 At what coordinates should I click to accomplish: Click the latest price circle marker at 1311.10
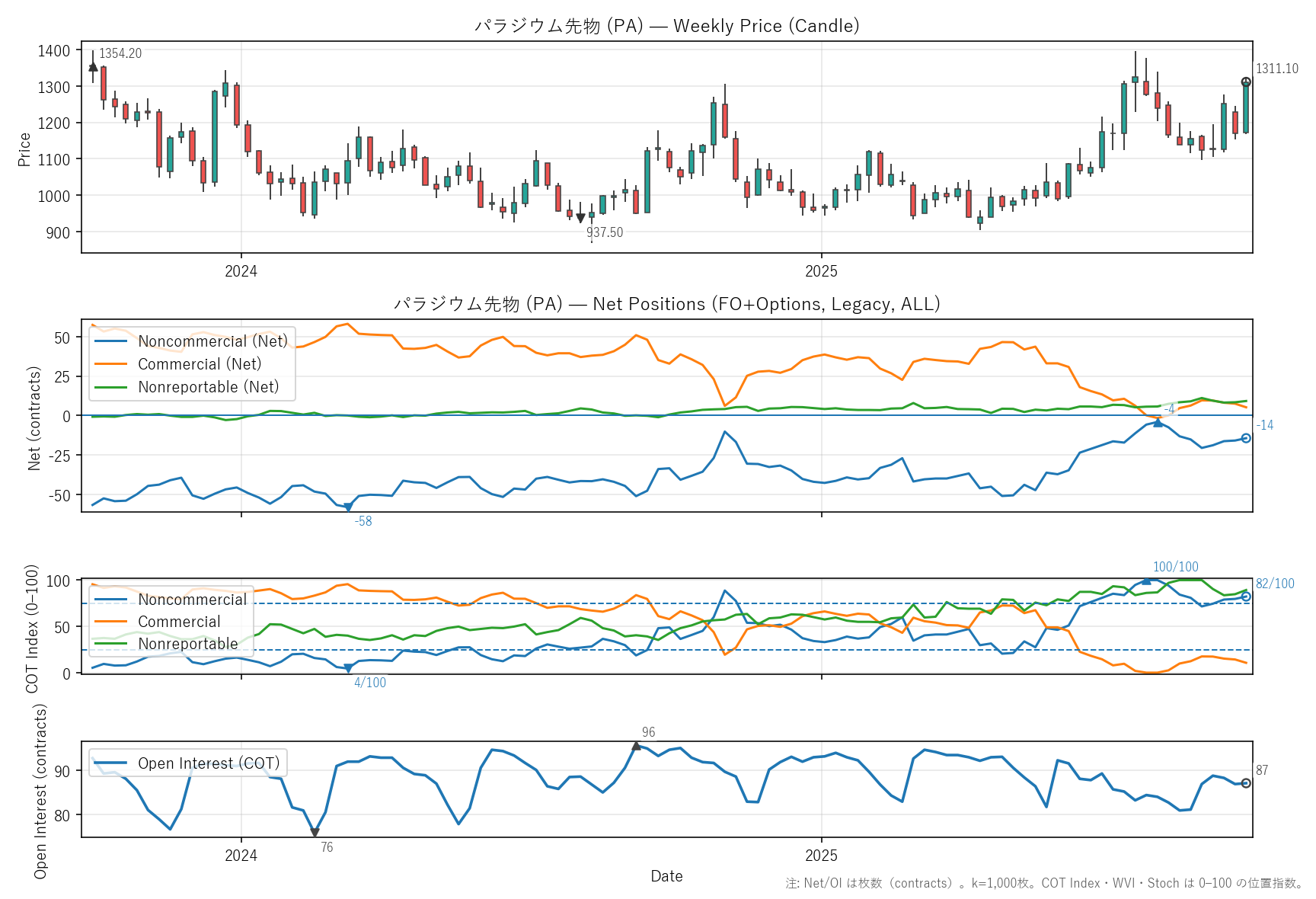coord(1246,82)
